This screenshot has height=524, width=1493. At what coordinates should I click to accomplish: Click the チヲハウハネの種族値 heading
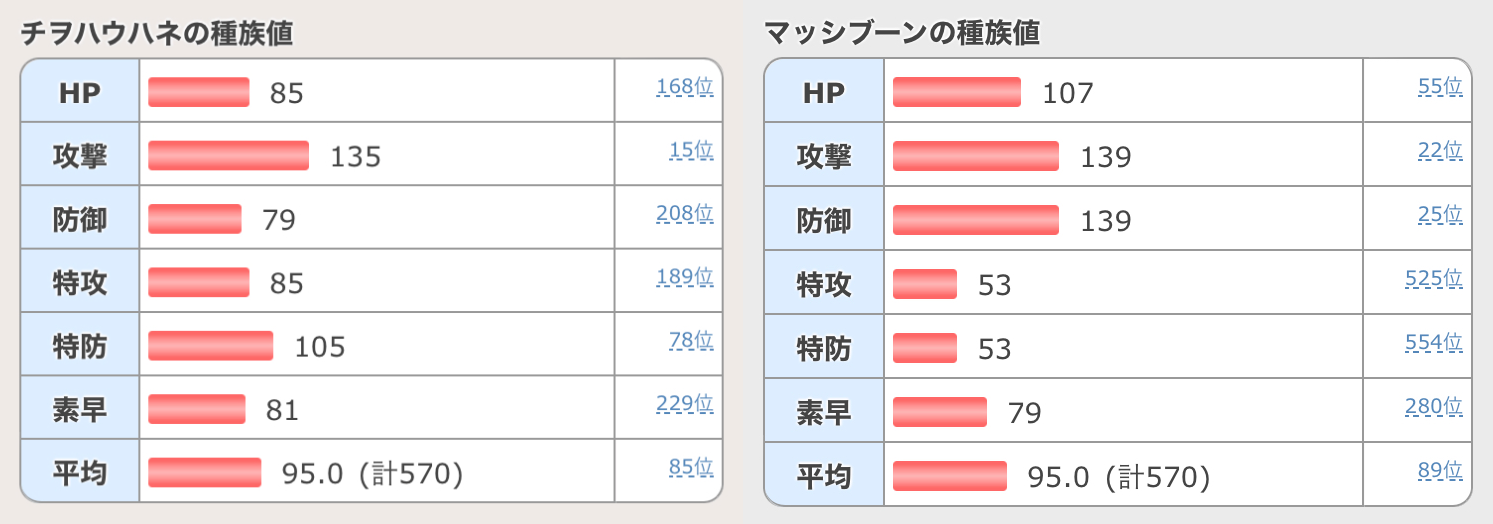156,33
